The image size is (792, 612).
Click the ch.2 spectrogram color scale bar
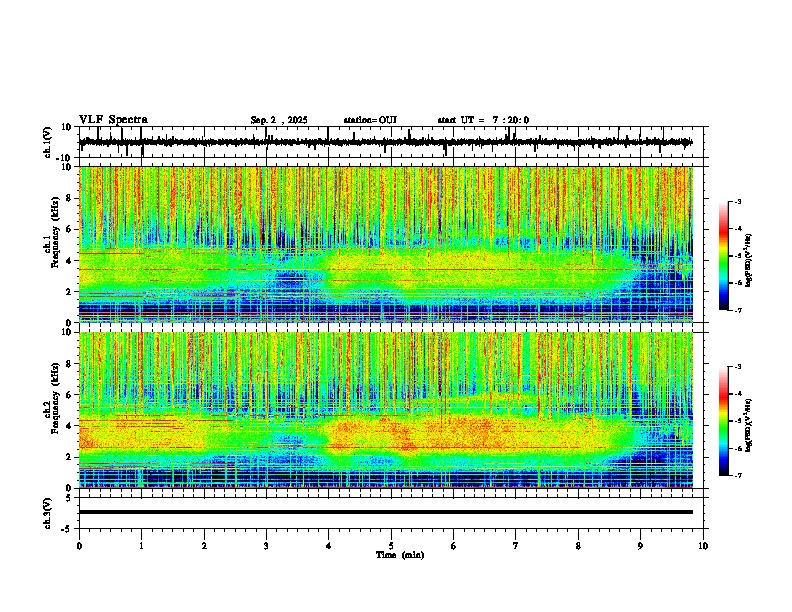(x=724, y=421)
